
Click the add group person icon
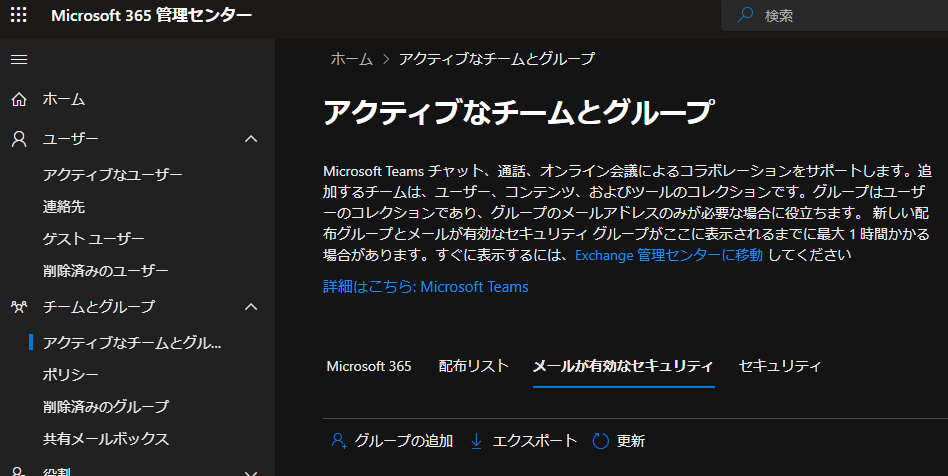coord(339,441)
